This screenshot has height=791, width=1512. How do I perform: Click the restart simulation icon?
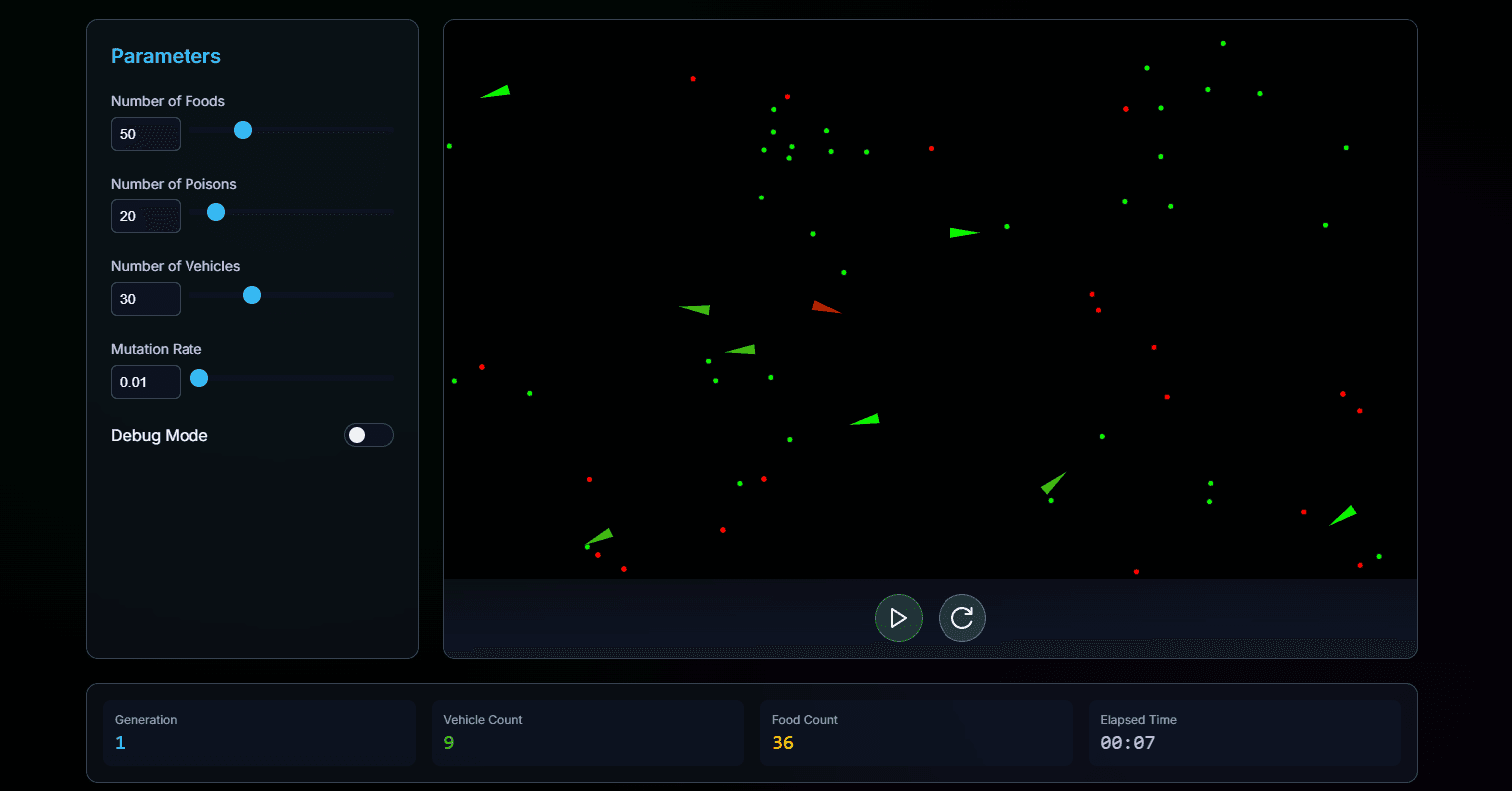pyautogui.click(x=961, y=617)
